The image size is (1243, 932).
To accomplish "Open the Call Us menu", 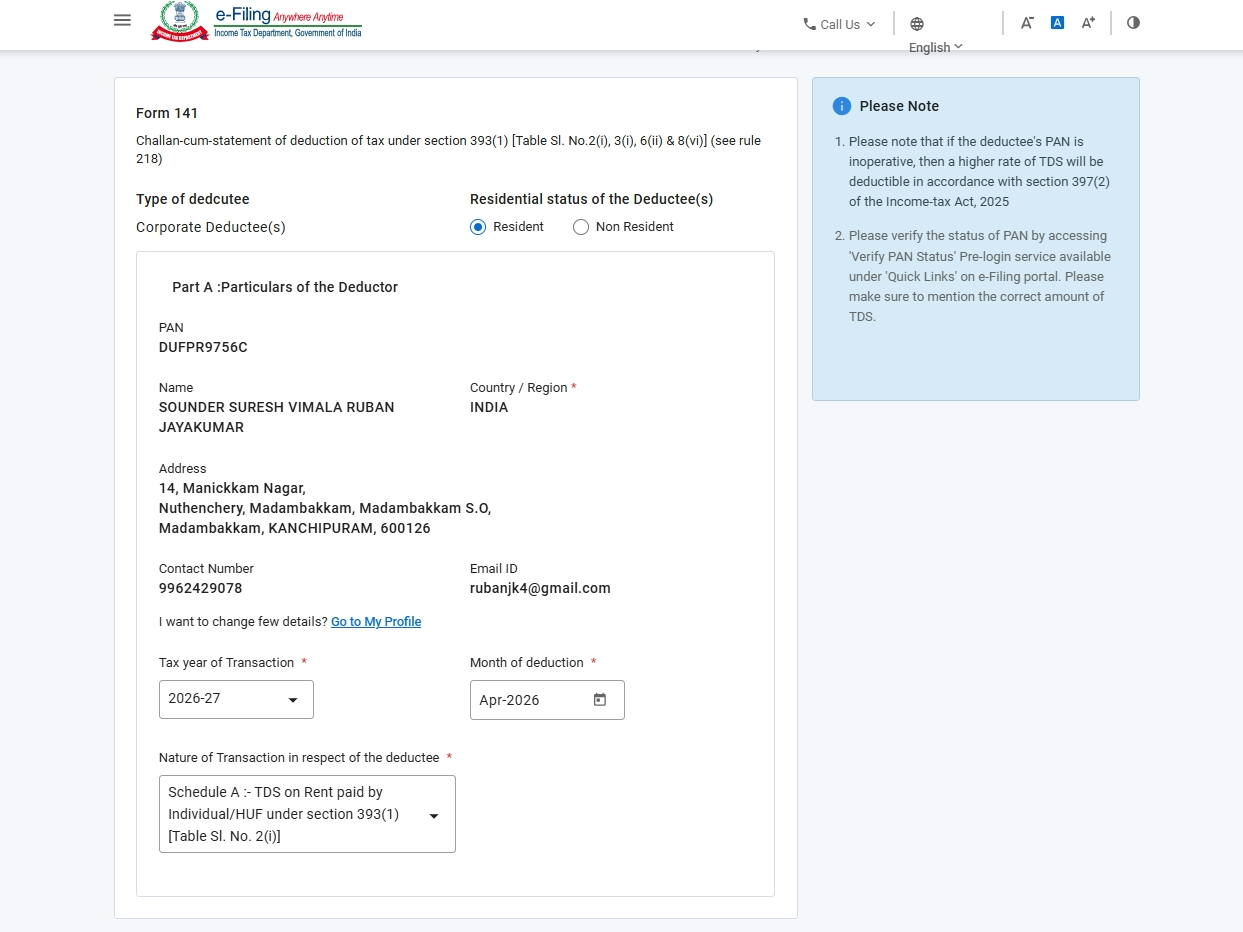I will [839, 24].
